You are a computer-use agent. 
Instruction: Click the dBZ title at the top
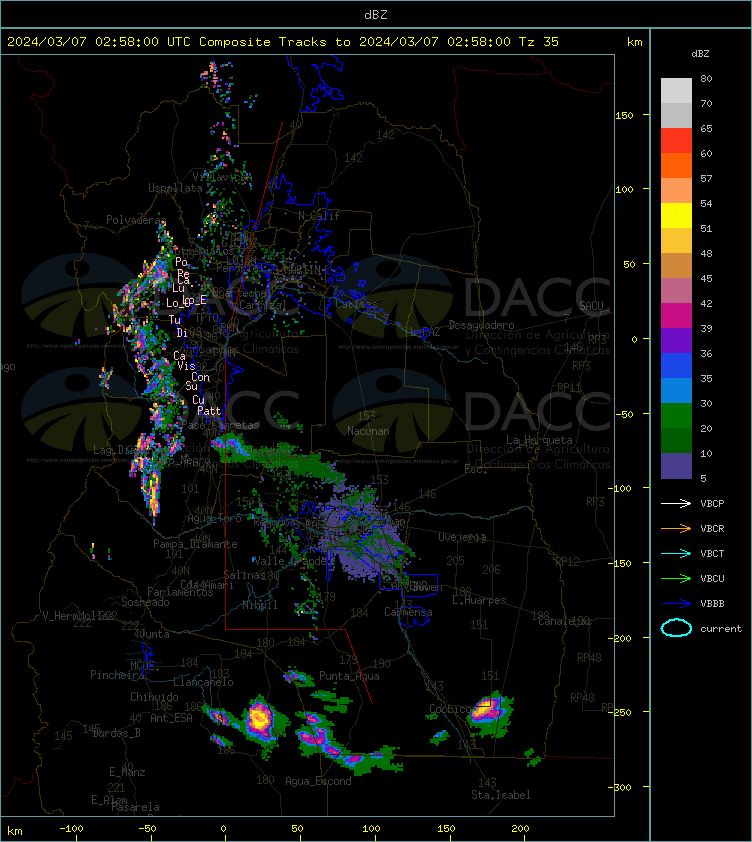click(x=375, y=15)
